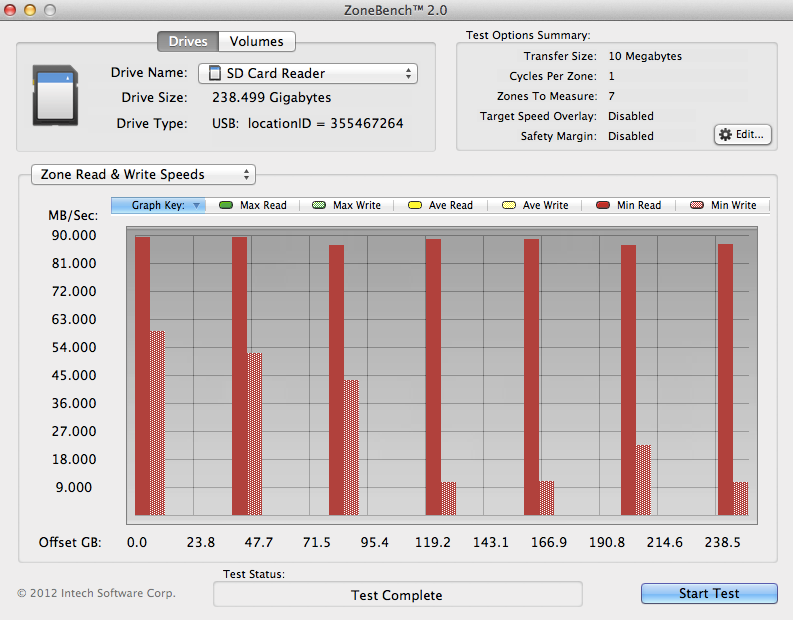
Task: Click the yellow minimize window button
Action: click(30, 9)
